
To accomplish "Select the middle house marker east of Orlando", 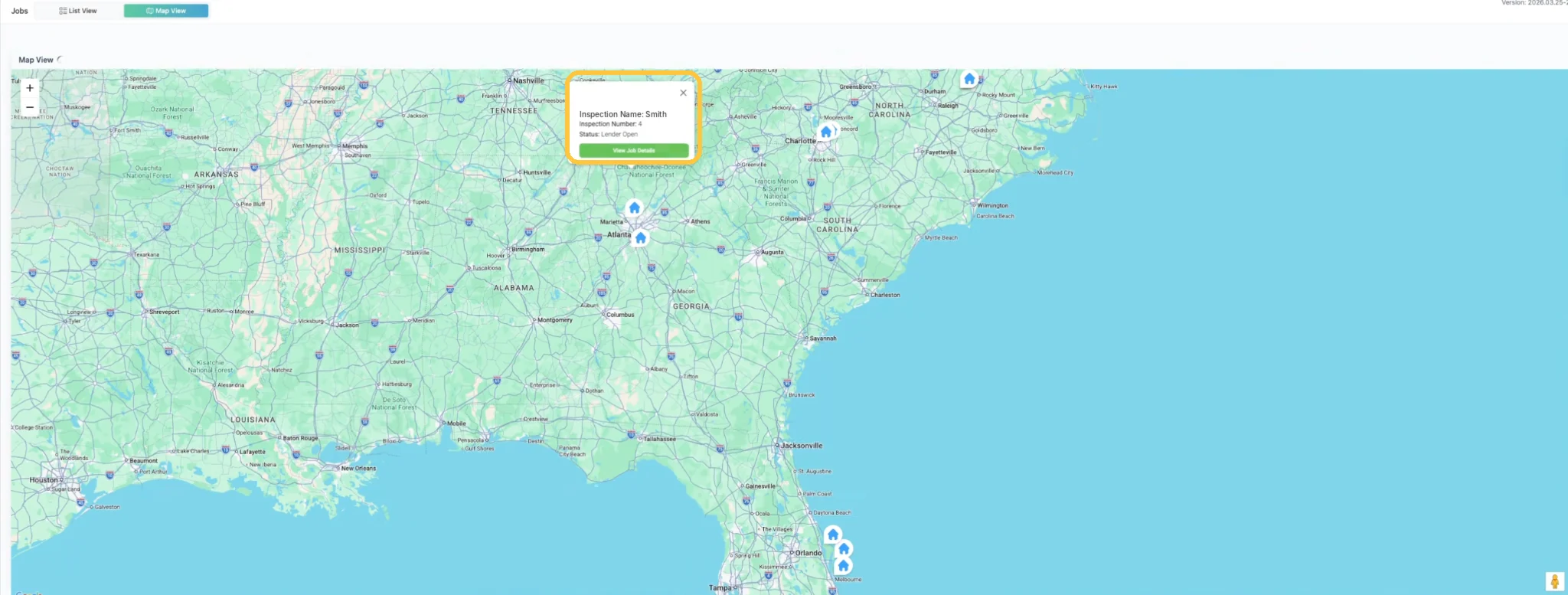I will coord(844,548).
